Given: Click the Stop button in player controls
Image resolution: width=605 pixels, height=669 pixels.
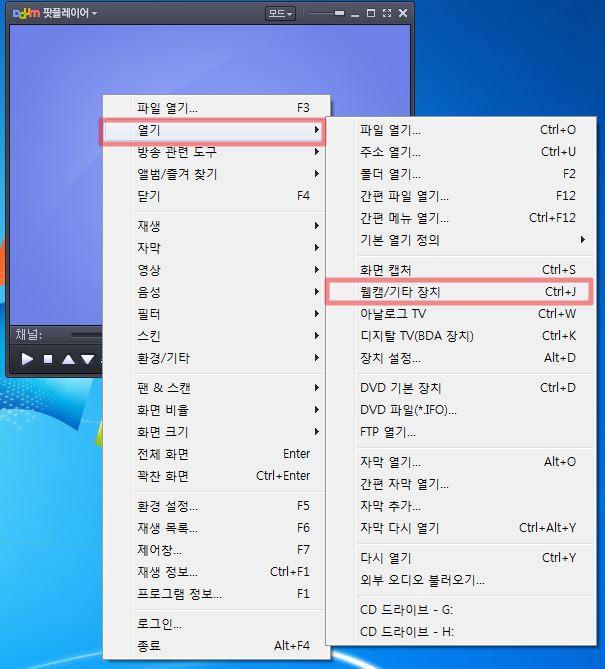Looking at the screenshot, I should pyautogui.click(x=48, y=359).
